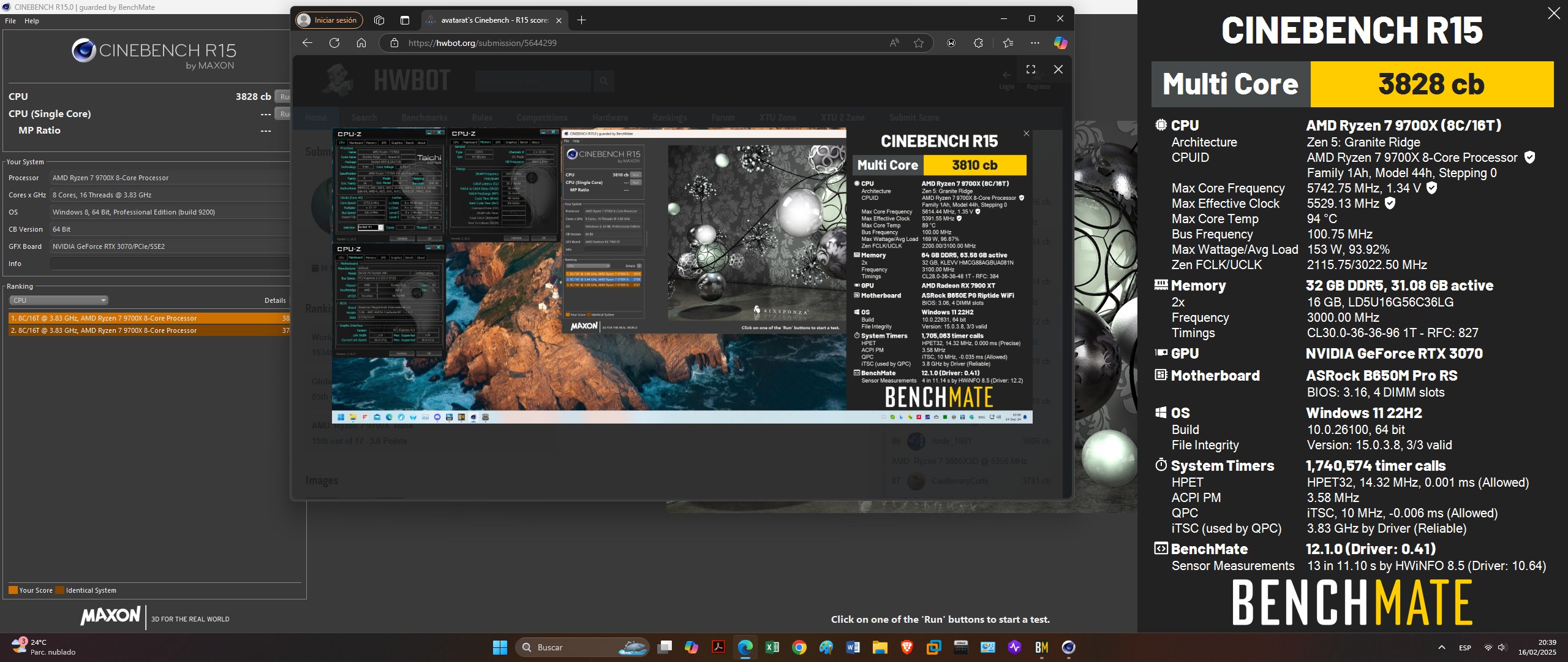Open Edge Settings and more menu
The image size is (1568, 662).
(x=1035, y=43)
